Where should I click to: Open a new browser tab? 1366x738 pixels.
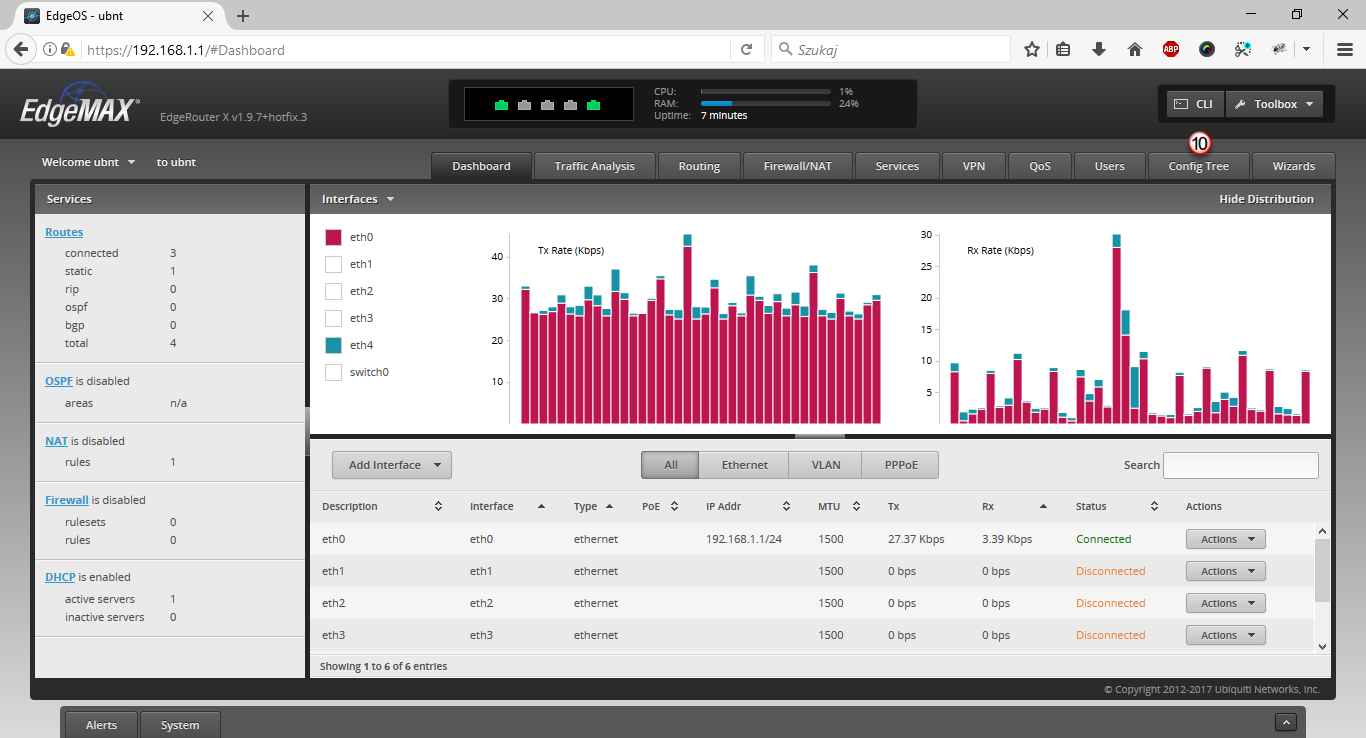coord(243,16)
